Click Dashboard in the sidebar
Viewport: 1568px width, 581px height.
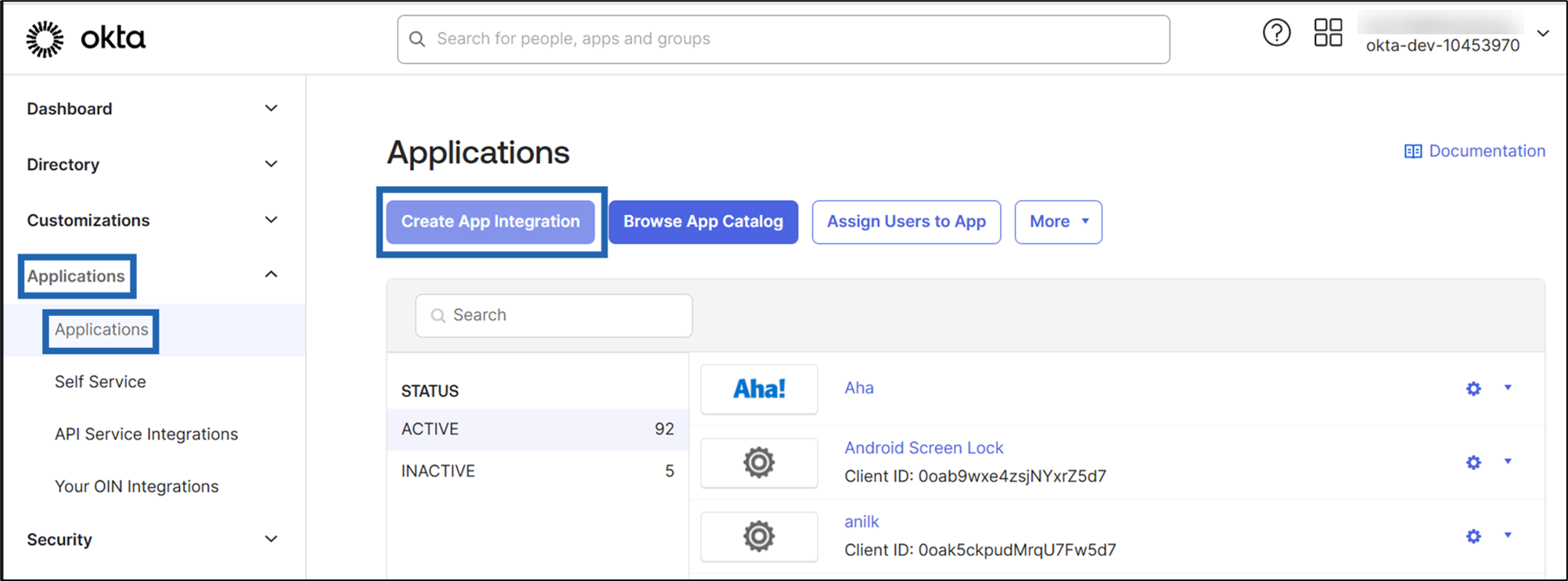[x=70, y=109]
